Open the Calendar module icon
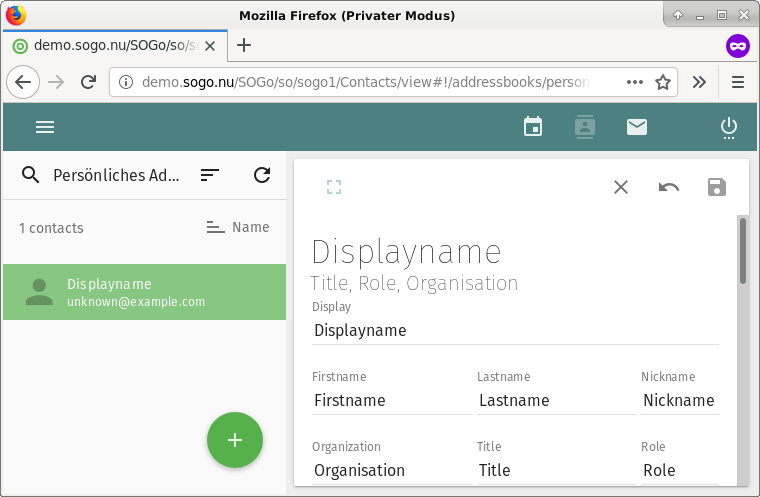The image size is (760, 497). [x=533, y=127]
